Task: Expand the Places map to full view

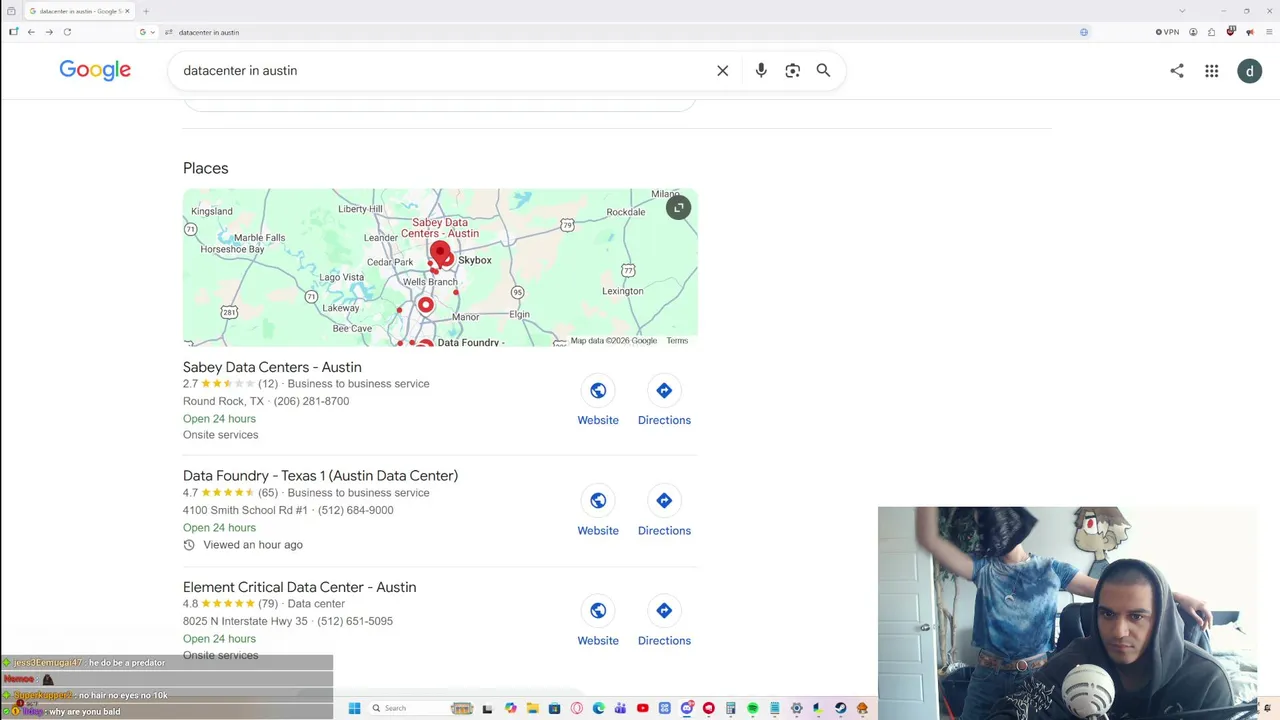Action: (x=678, y=208)
